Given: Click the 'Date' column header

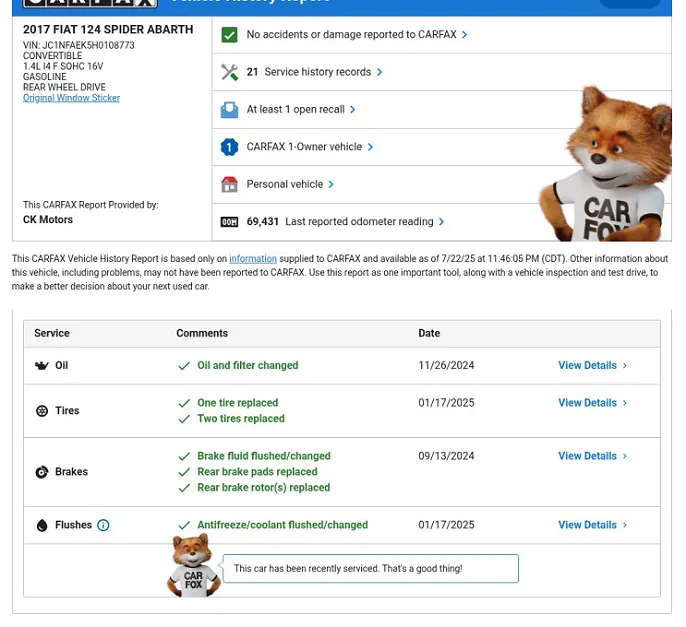Looking at the screenshot, I should pyautogui.click(x=429, y=333).
